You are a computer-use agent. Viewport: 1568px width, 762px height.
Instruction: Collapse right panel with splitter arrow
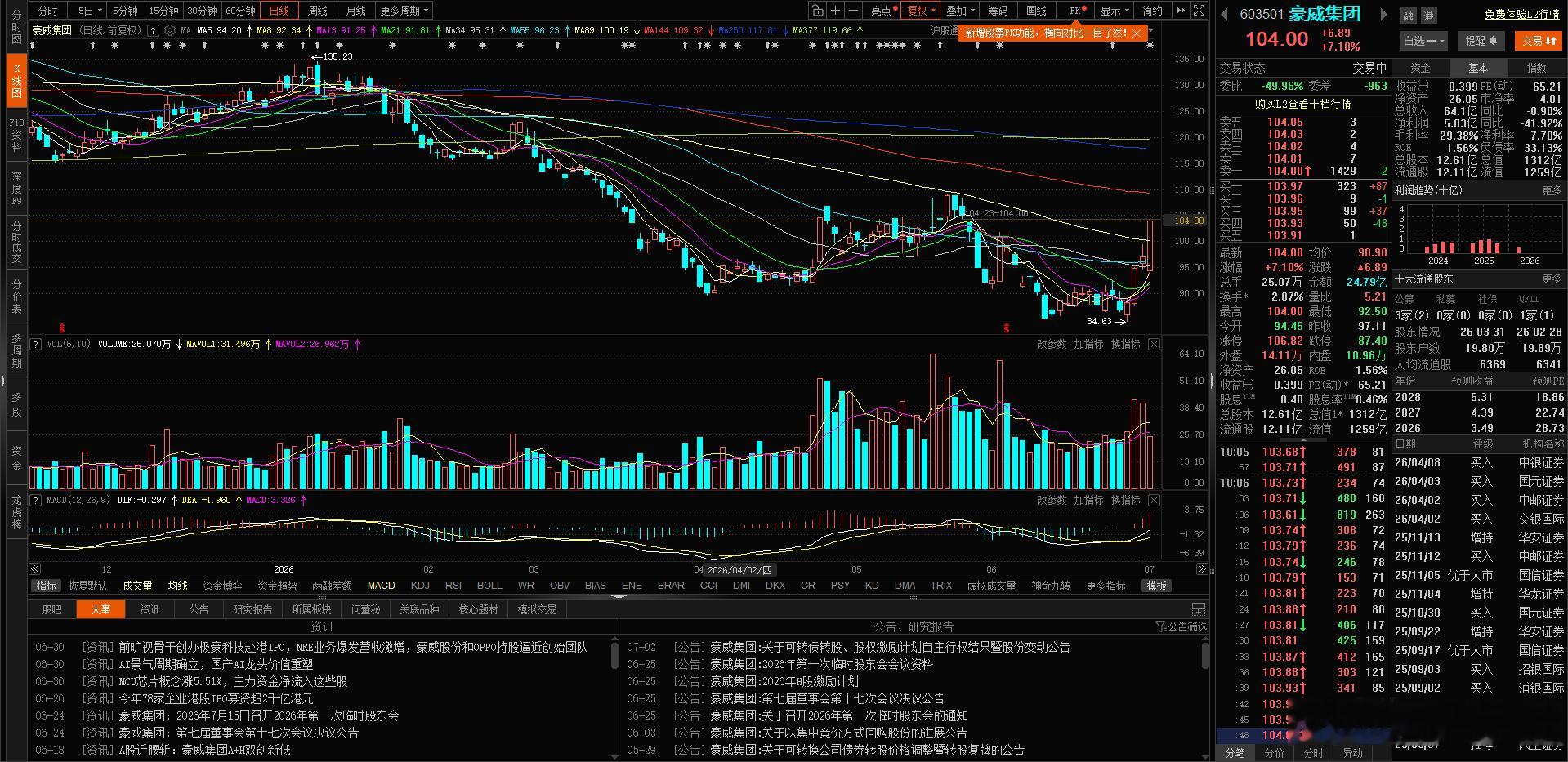coord(1212,381)
